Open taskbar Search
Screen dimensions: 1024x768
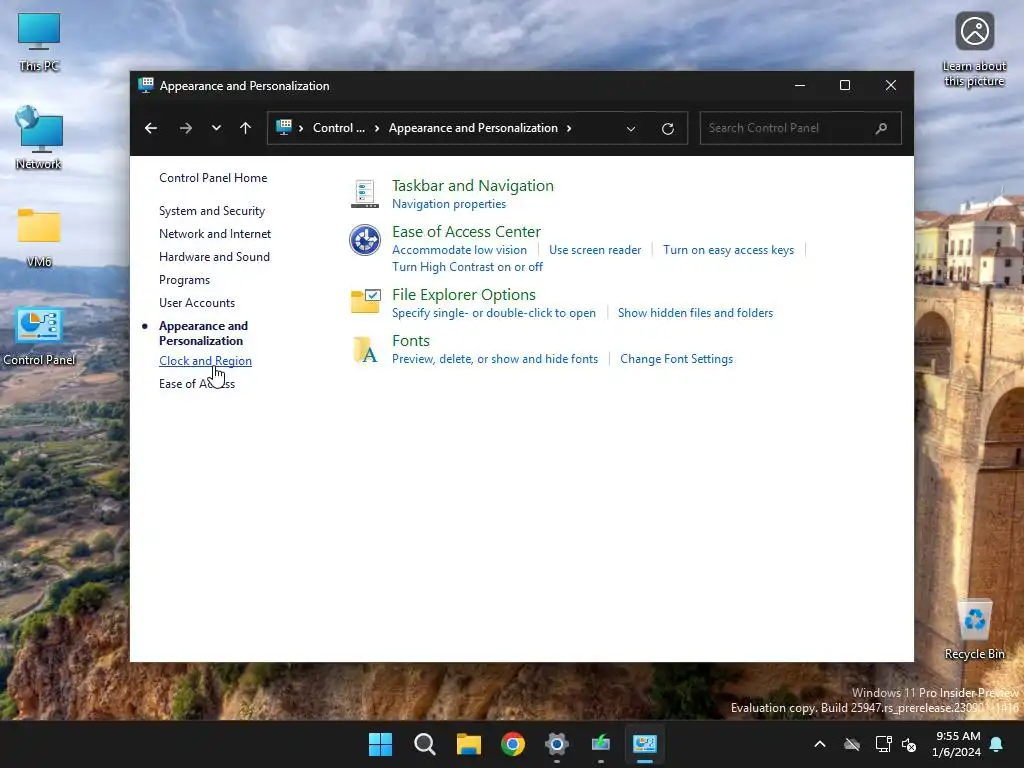tap(424, 744)
